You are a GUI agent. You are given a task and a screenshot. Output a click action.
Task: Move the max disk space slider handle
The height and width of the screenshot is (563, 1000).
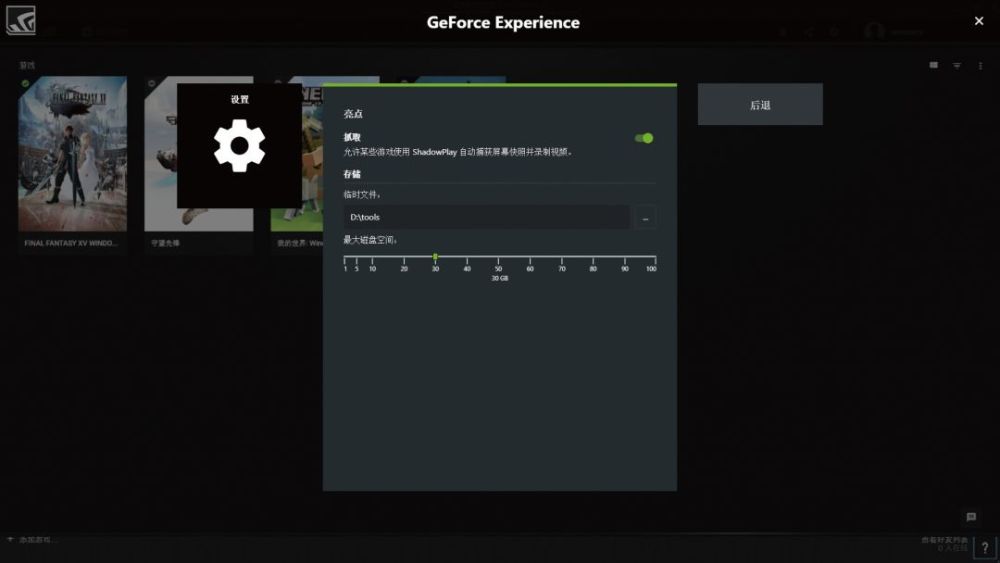tap(435, 256)
